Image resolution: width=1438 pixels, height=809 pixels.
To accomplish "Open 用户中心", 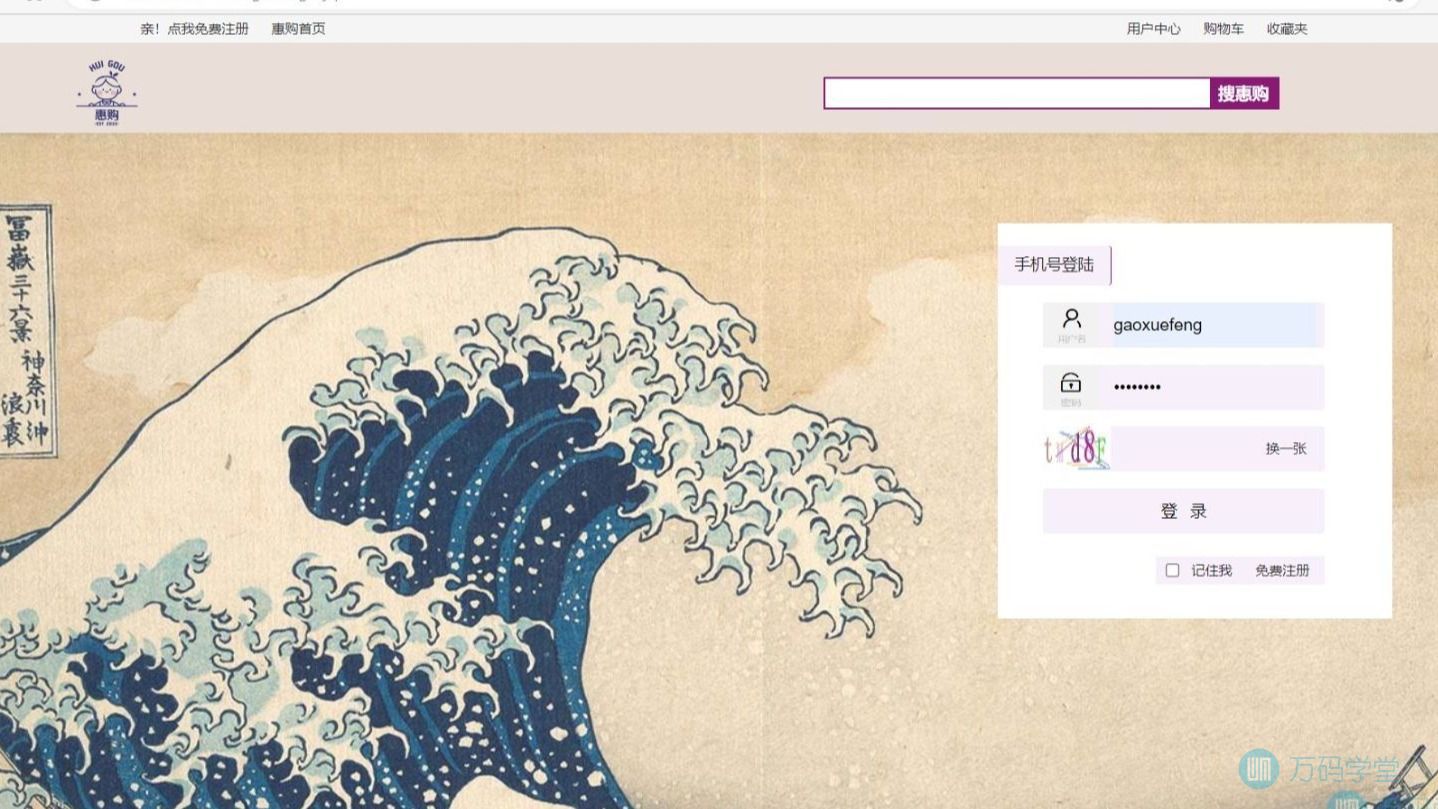I will (1153, 28).
